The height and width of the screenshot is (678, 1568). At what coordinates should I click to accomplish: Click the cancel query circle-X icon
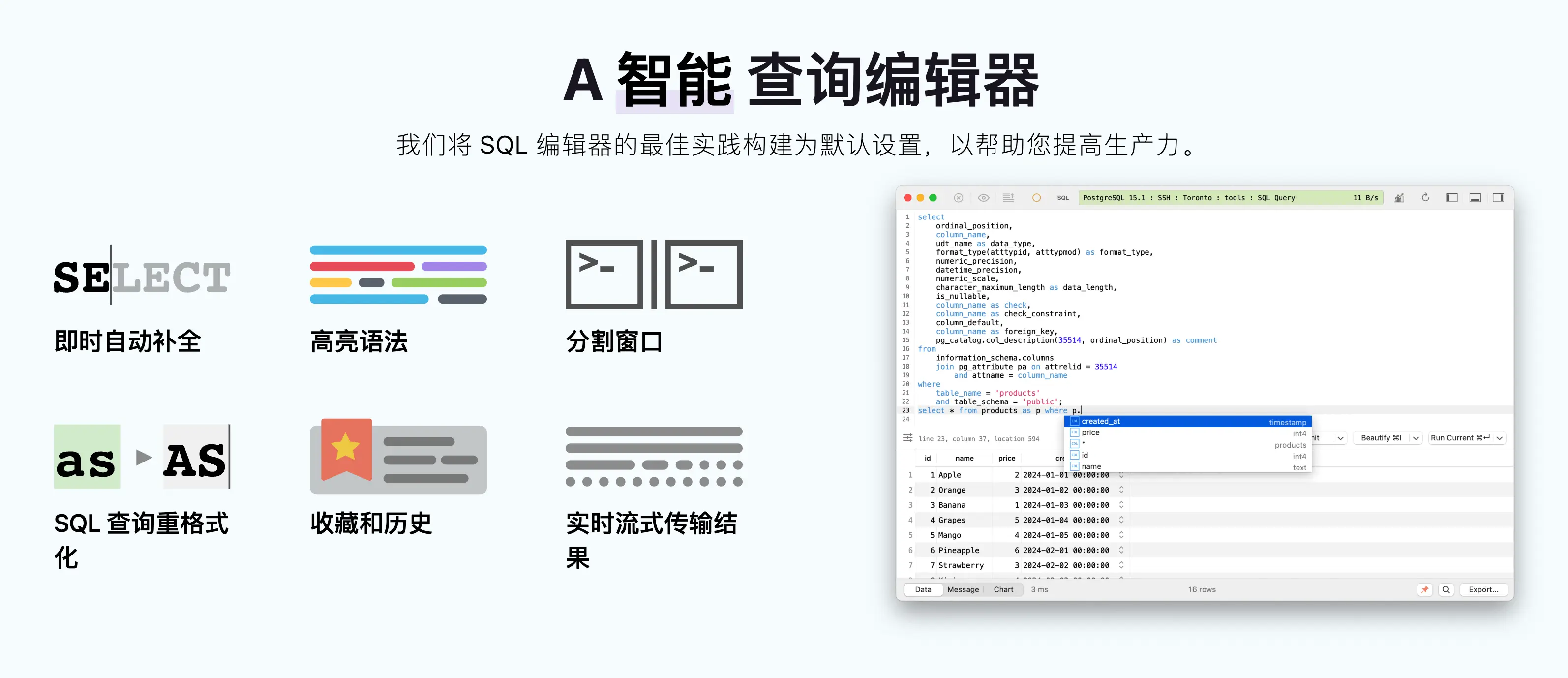point(958,197)
